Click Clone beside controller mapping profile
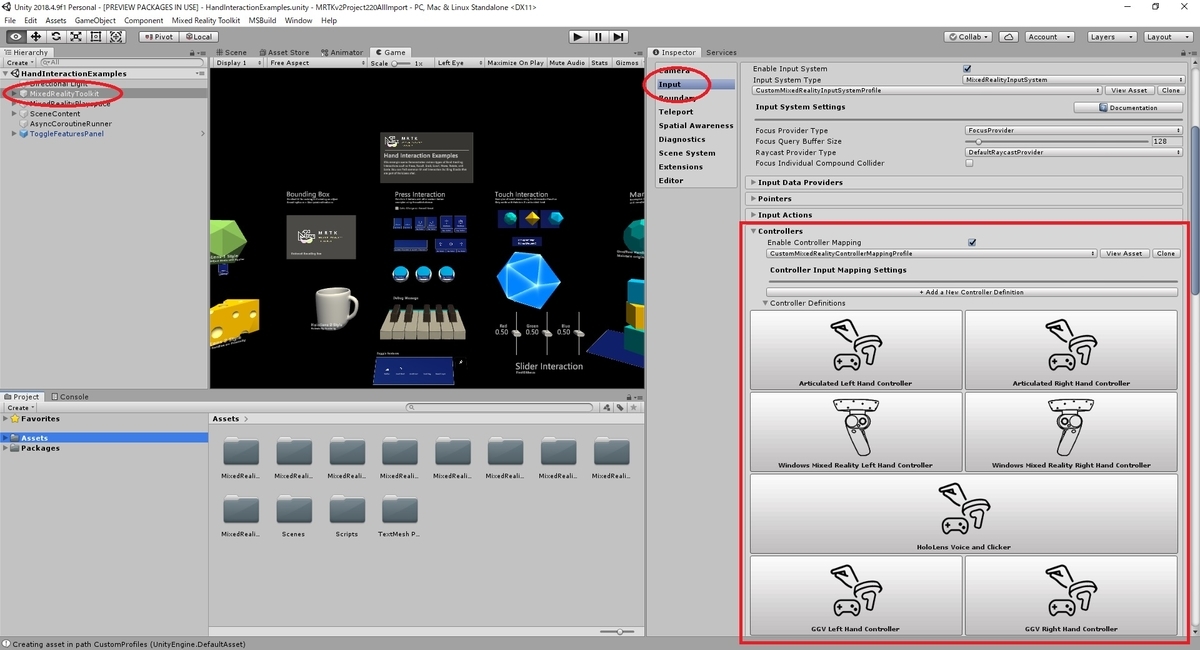Image resolution: width=1200 pixels, height=650 pixels. click(x=1166, y=254)
